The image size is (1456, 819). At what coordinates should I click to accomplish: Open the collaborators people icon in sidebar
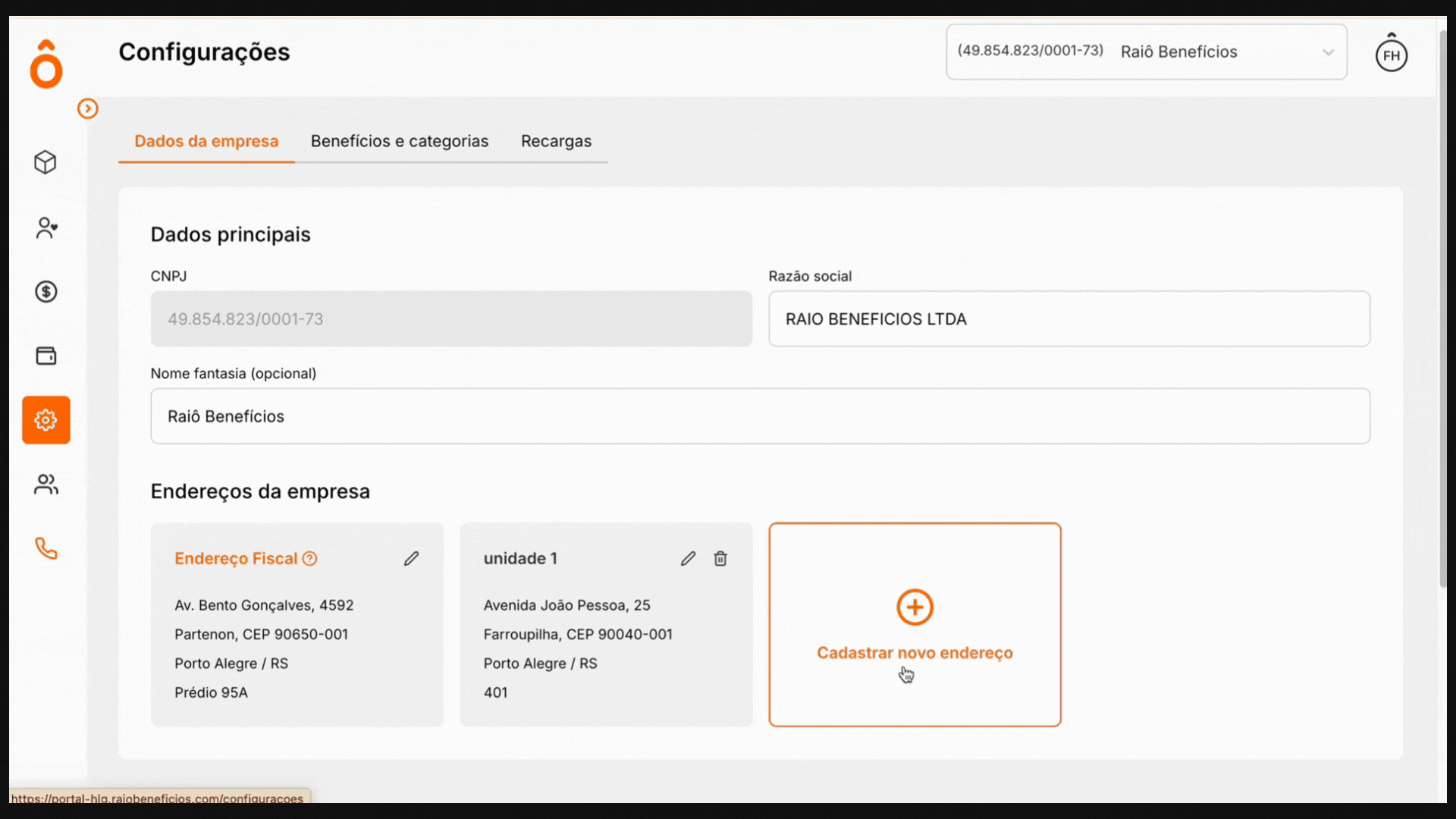coord(45,484)
